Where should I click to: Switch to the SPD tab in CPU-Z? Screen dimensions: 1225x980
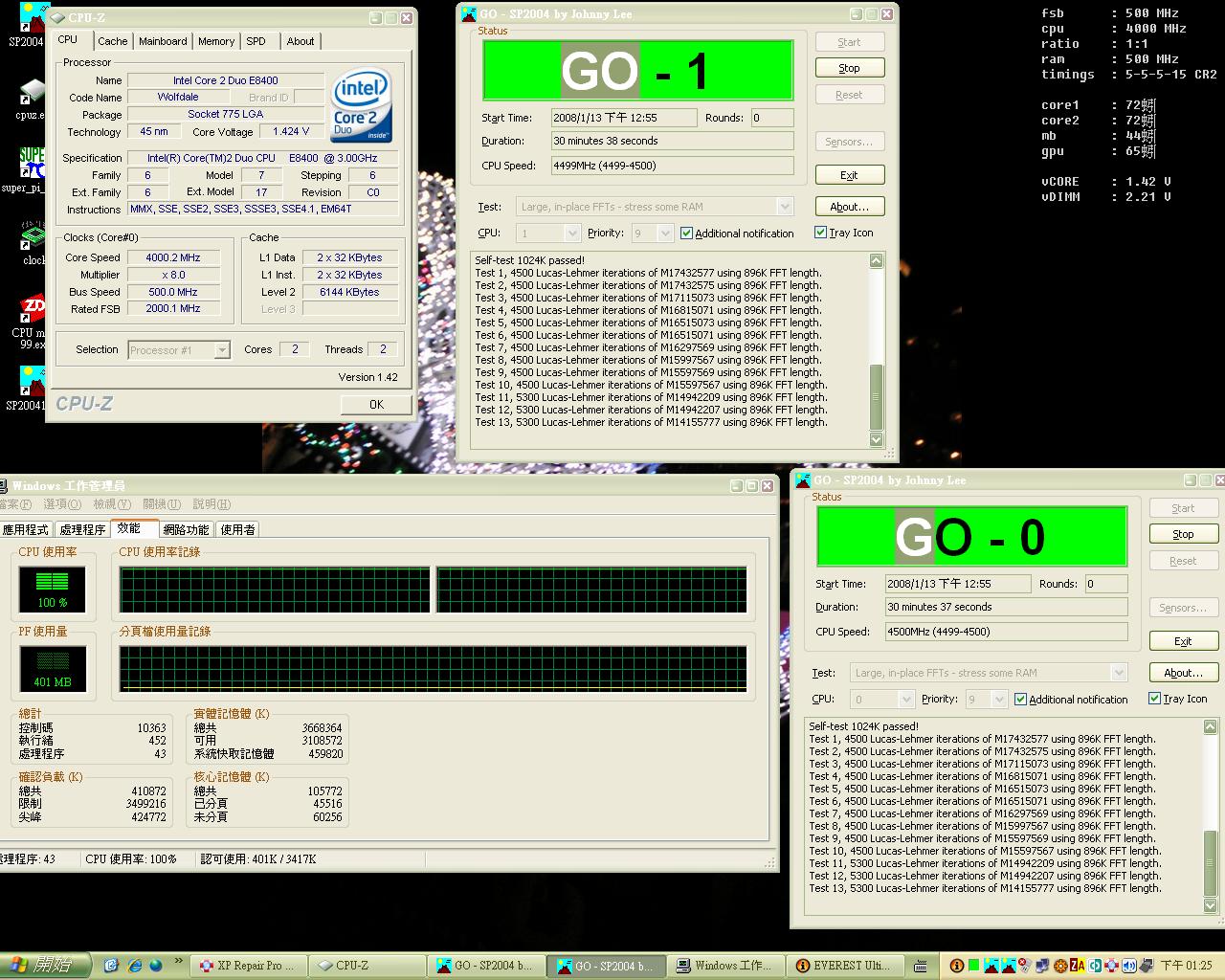coord(256,41)
